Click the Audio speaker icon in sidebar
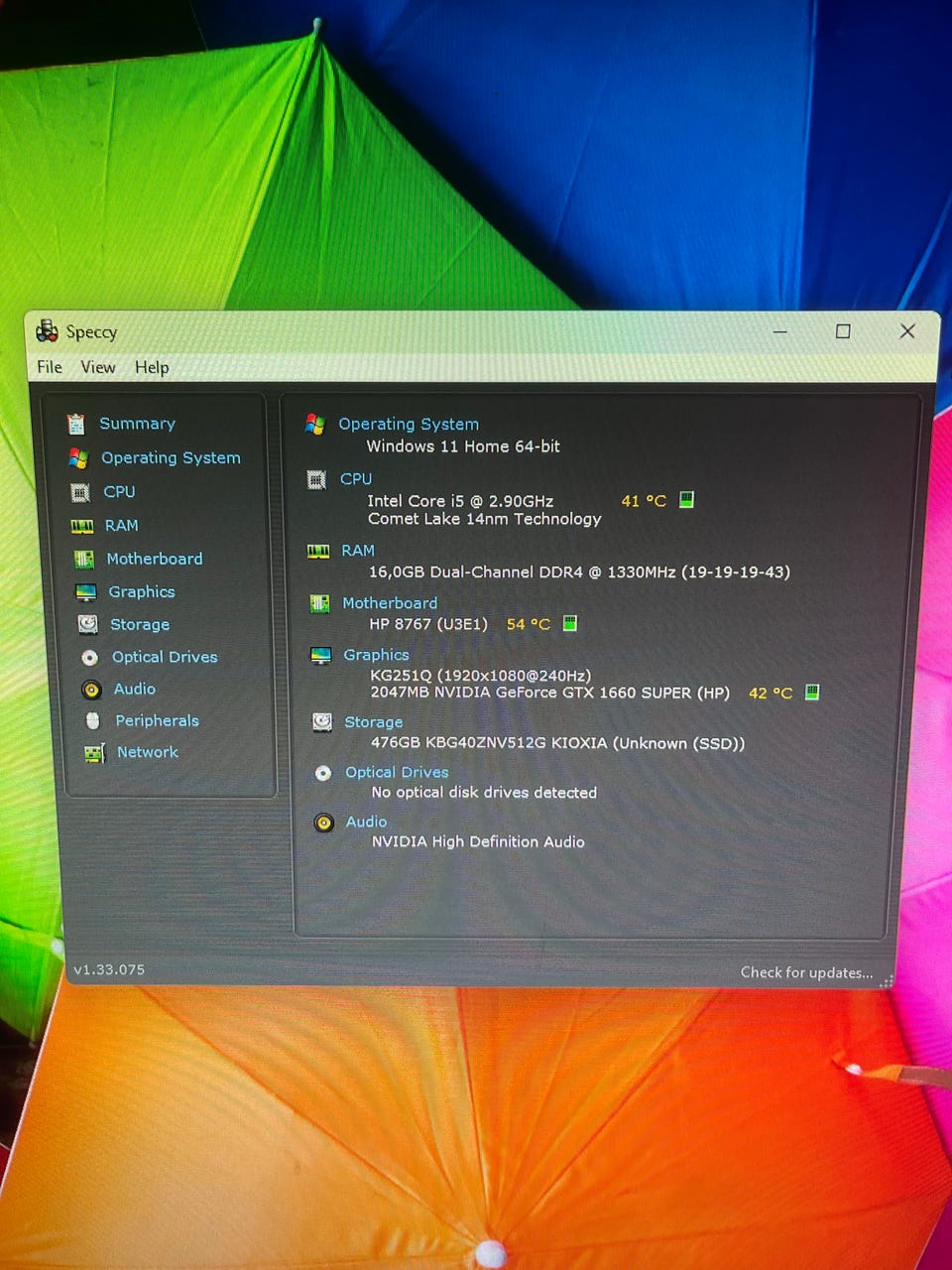 pos(92,690)
